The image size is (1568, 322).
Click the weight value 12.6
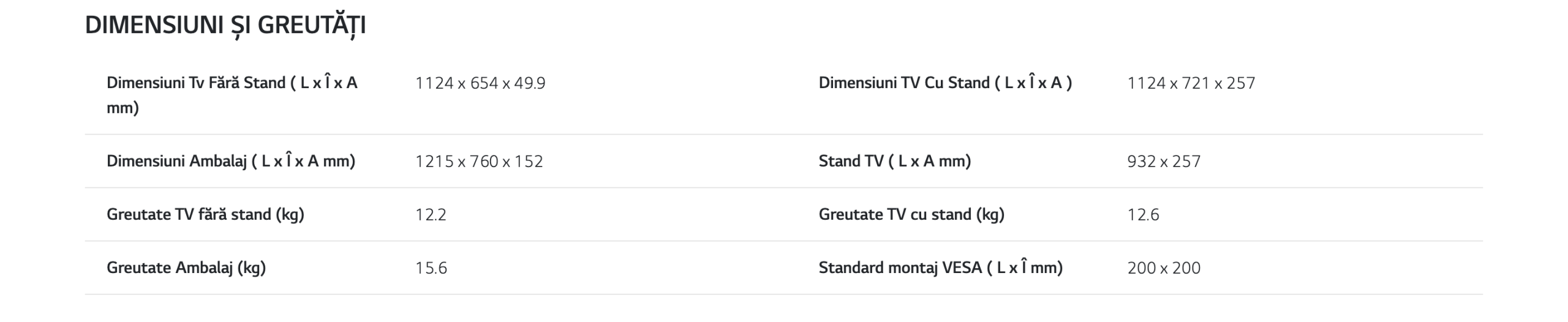(1142, 215)
